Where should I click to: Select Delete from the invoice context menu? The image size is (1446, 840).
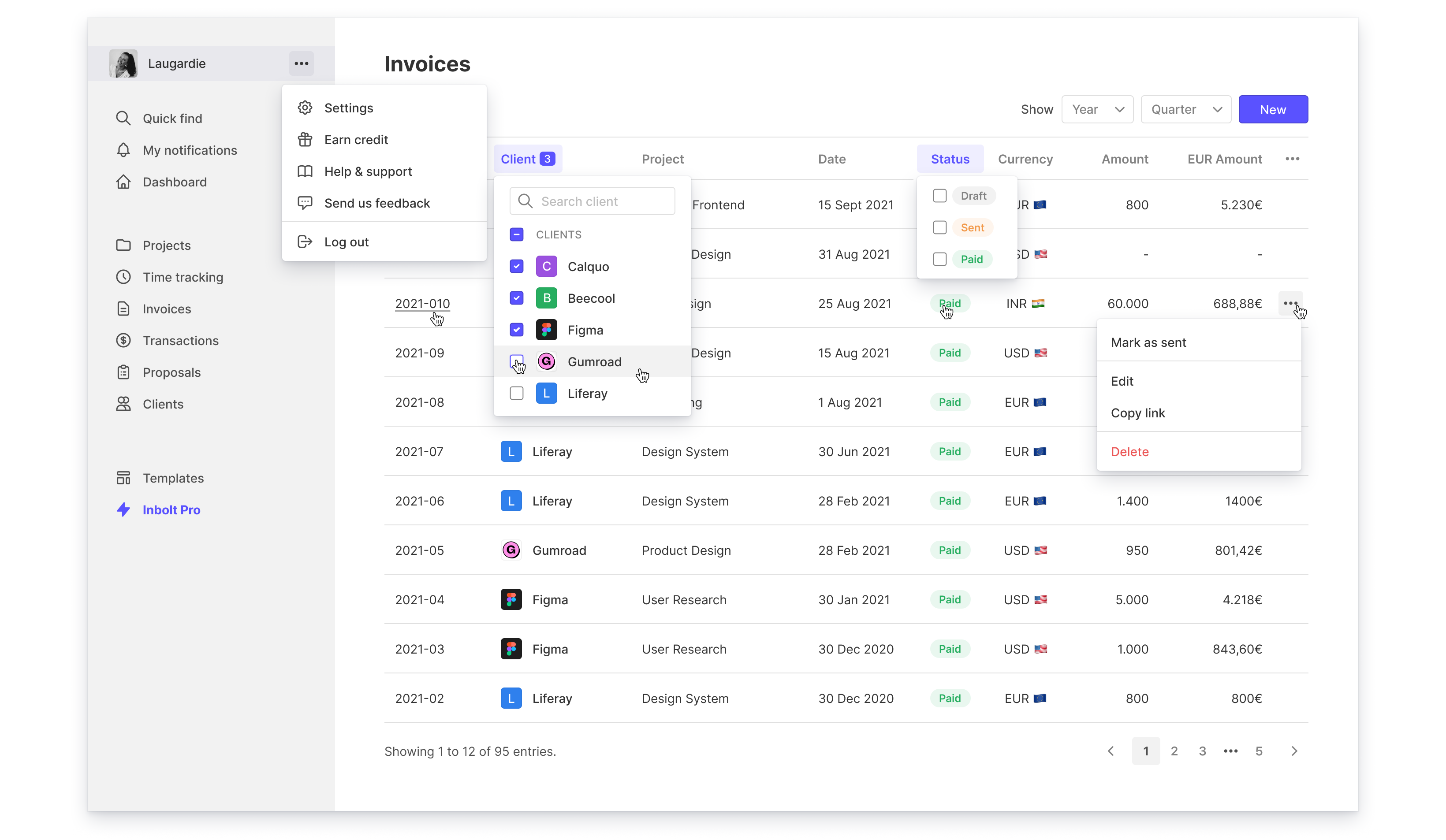tap(1130, 451)
